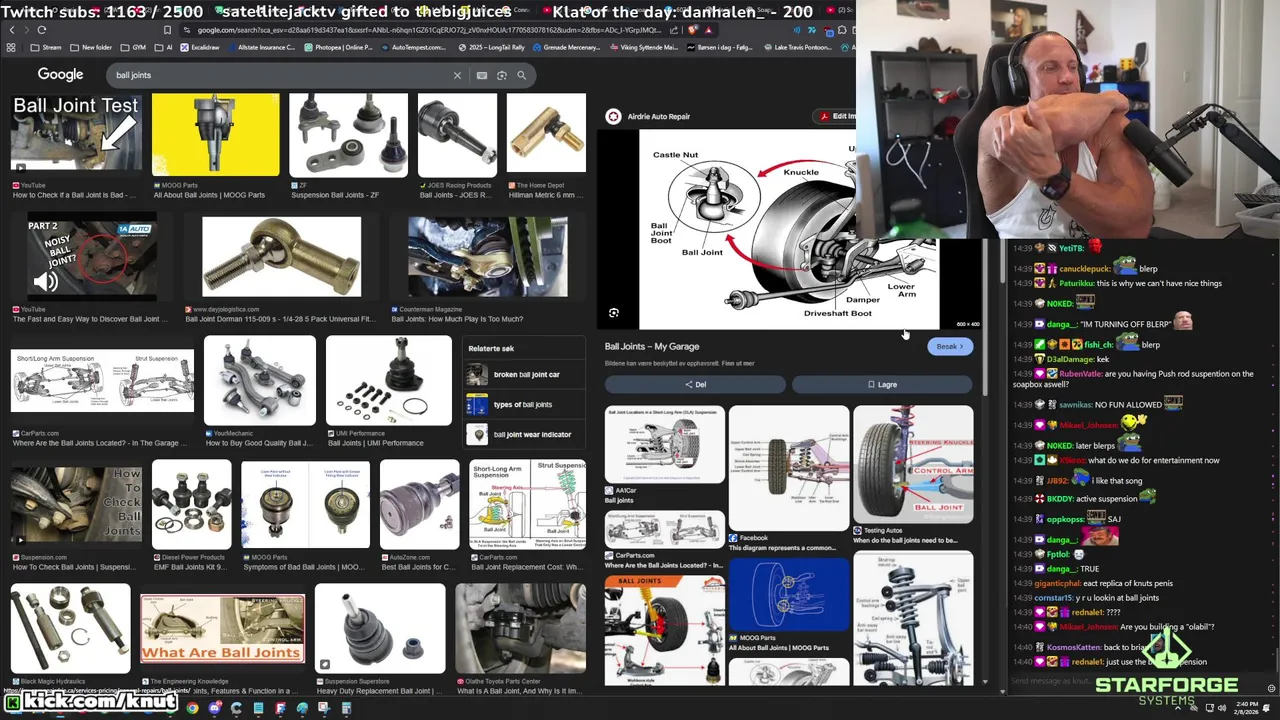
Task: Open the Ball Joints – My Garage title link
Action: tap(652, 346)
